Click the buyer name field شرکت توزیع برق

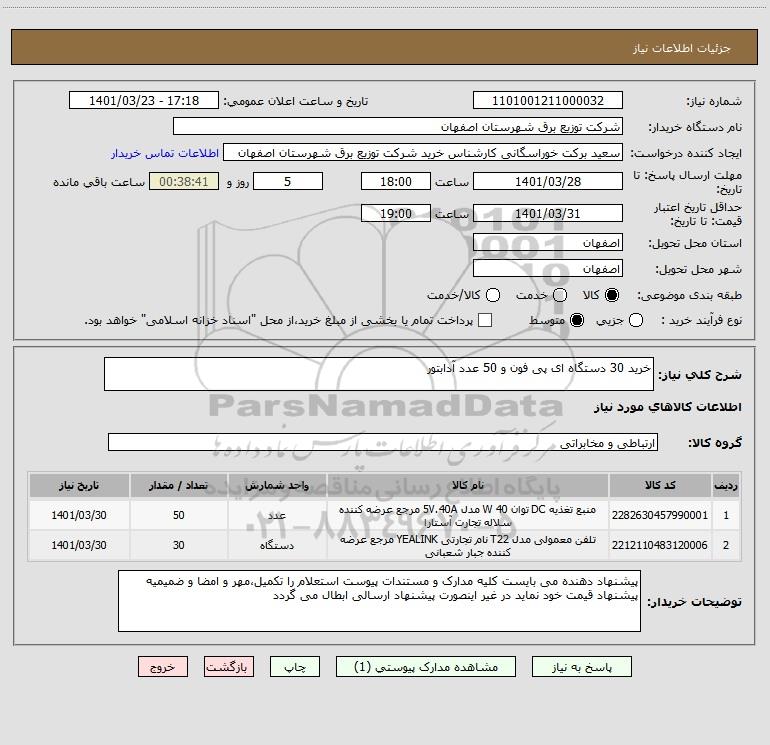[398, 127]
